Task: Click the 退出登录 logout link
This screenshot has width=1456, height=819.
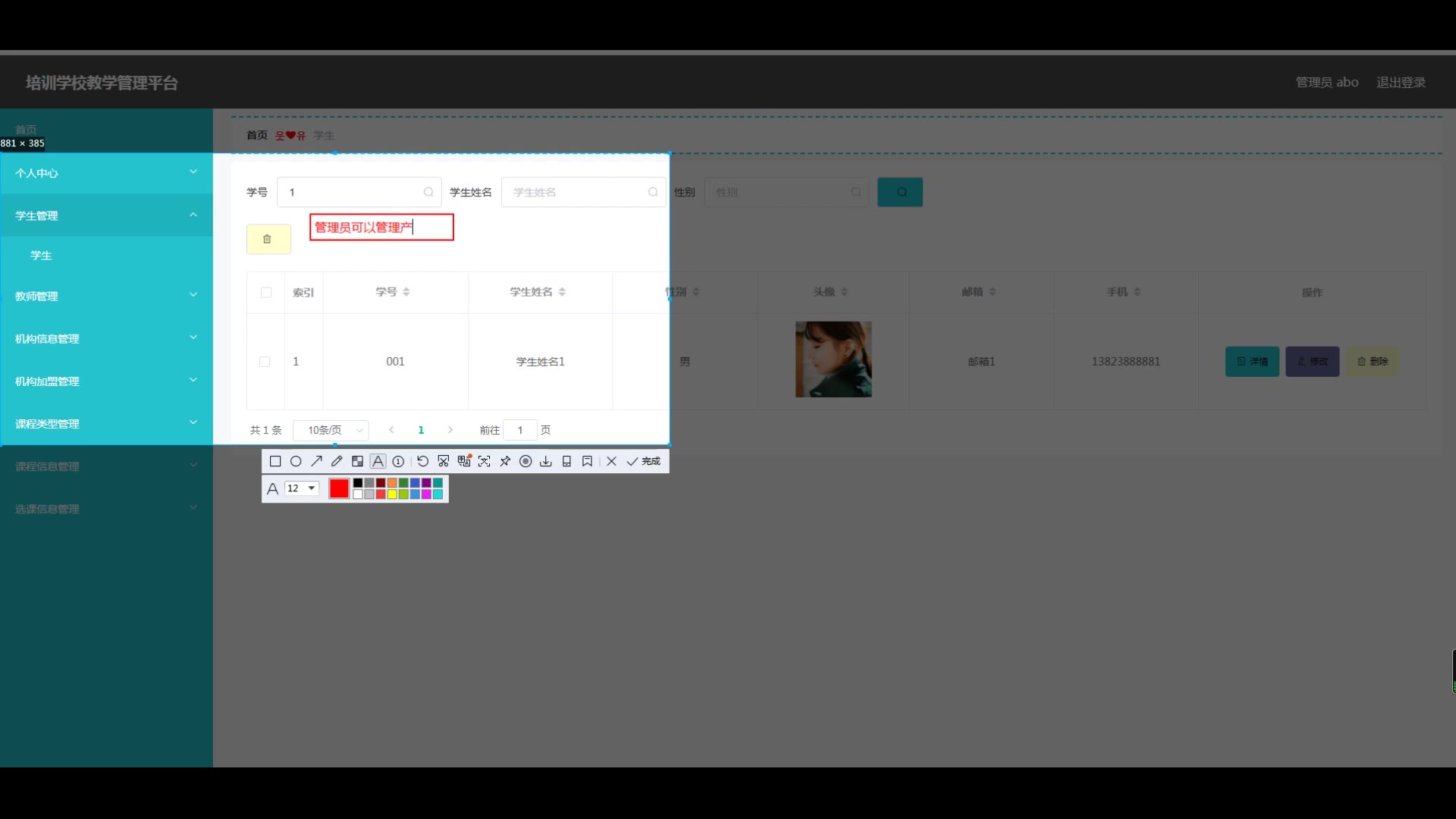Action: [x=1401, y=82]
